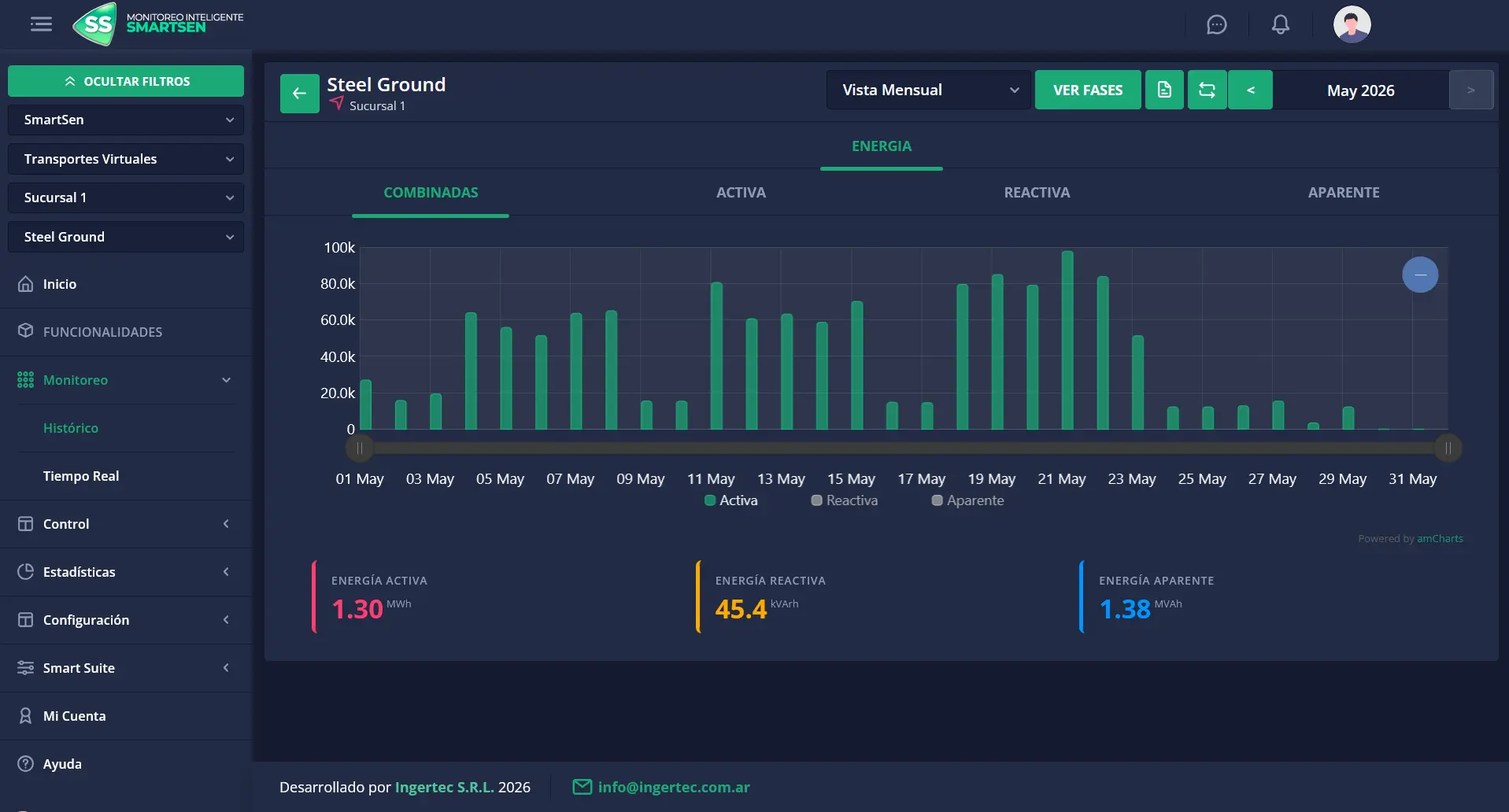Viewport: 1509px width, 812px height.
Task: Open the Ingertec S.R.L. link
Action: (x=445, y=787)
